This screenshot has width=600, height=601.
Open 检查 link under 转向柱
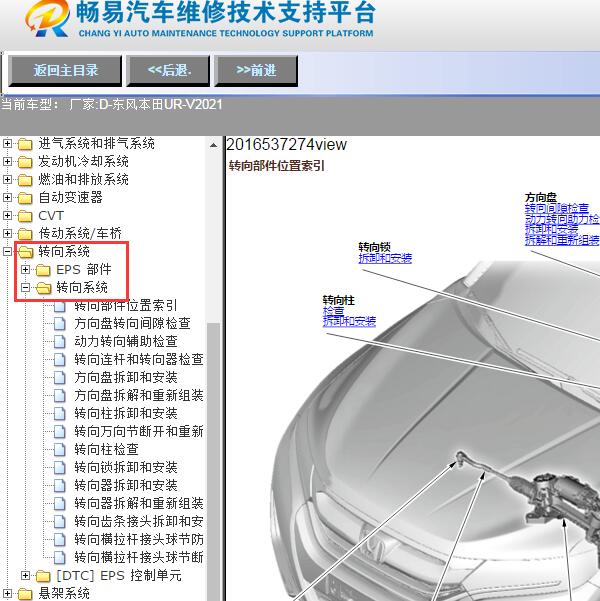[x=333, y=311]
